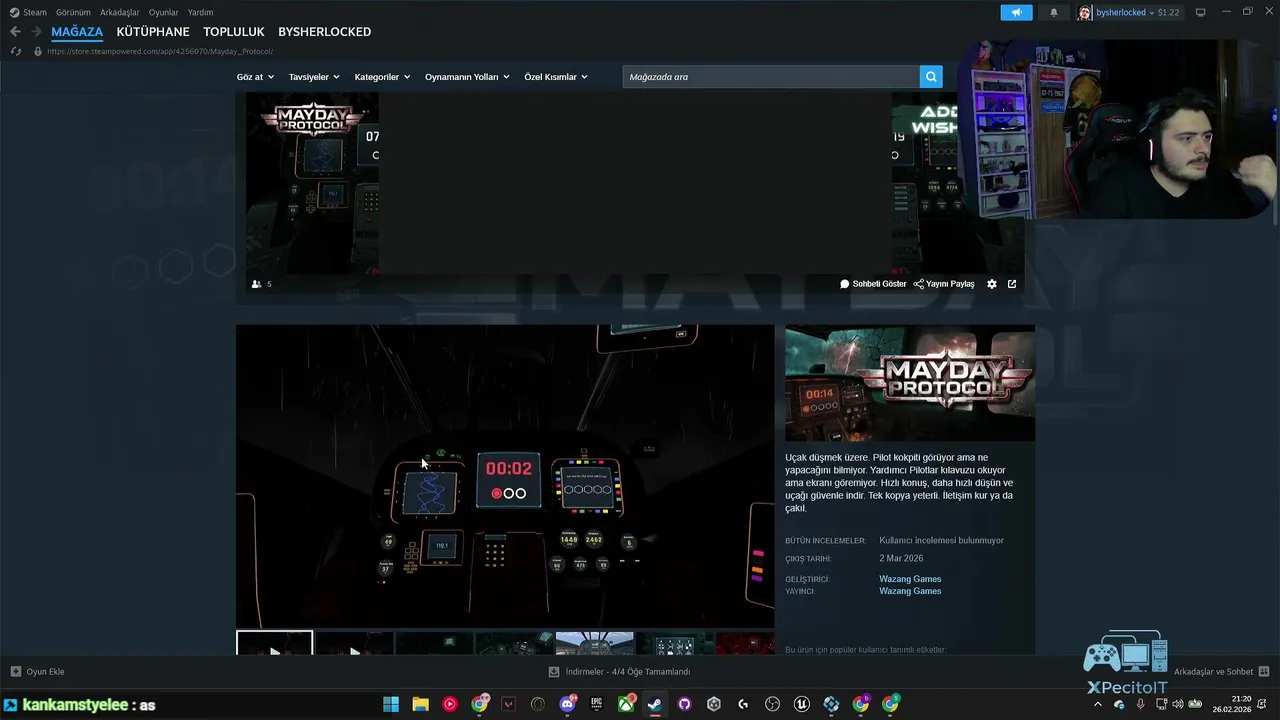The image size is (1280, 720).
Task: Click the Mayday Protocol capsule image
Action: point(910,383)
